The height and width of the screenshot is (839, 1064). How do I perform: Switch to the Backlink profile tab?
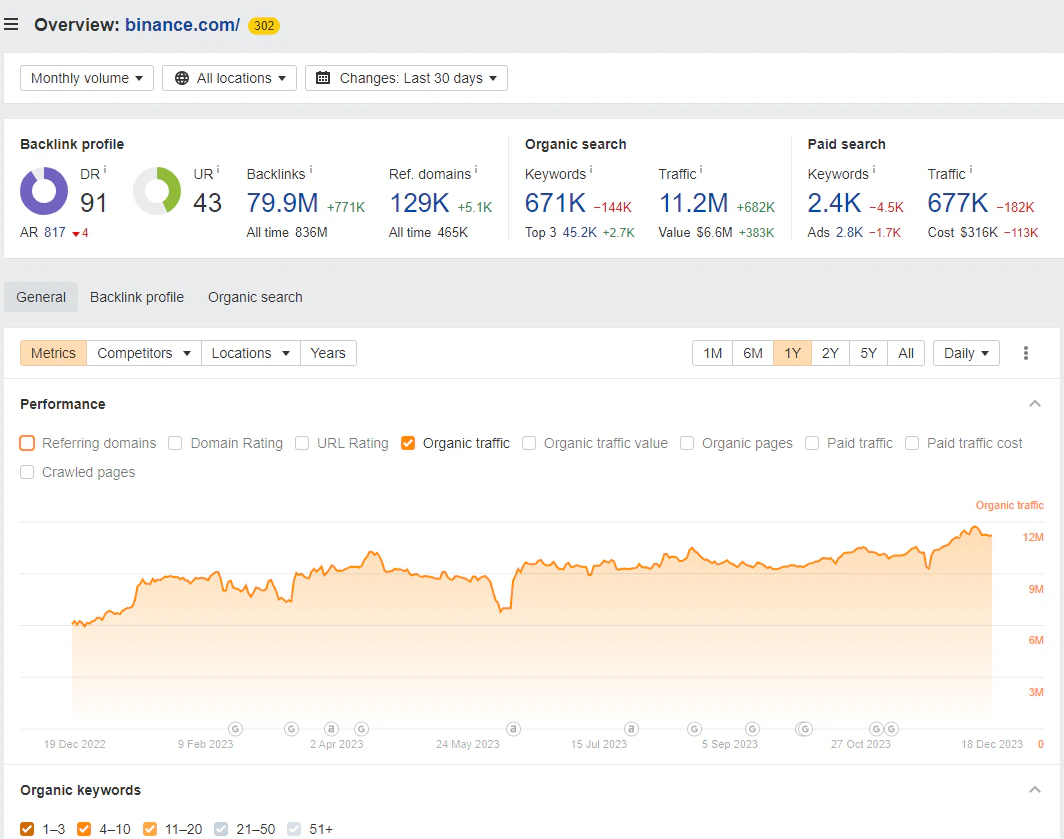(x=137, y=297)
